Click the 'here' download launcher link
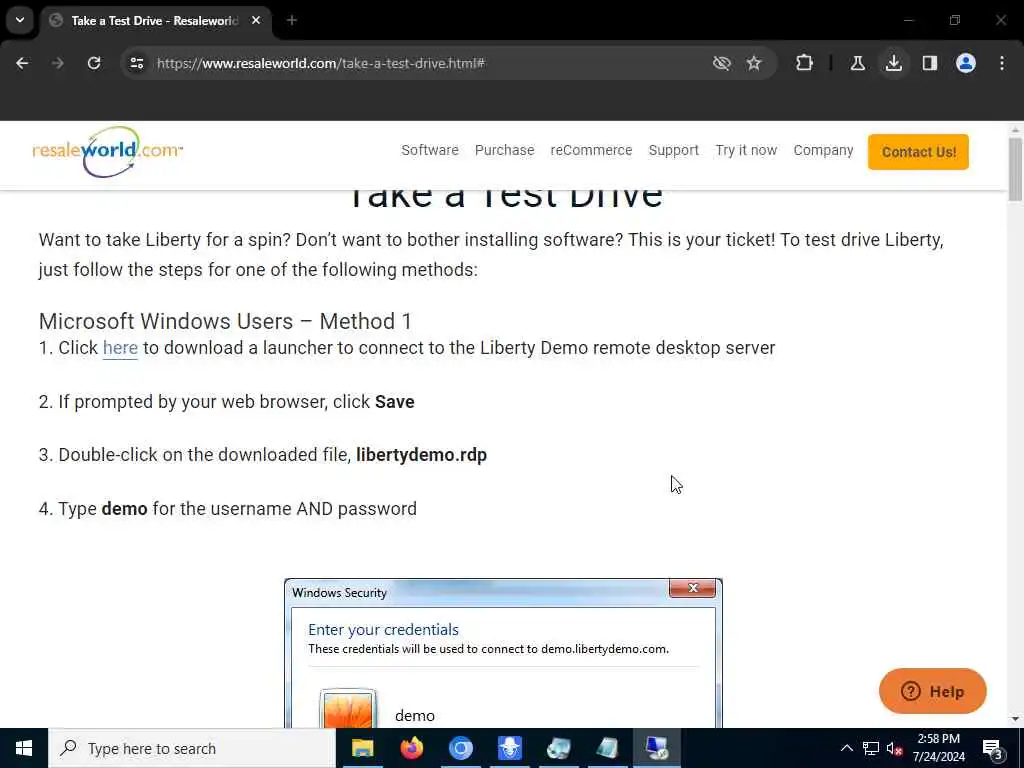The width and height of the screenshot is (1024, 768). 120,347
